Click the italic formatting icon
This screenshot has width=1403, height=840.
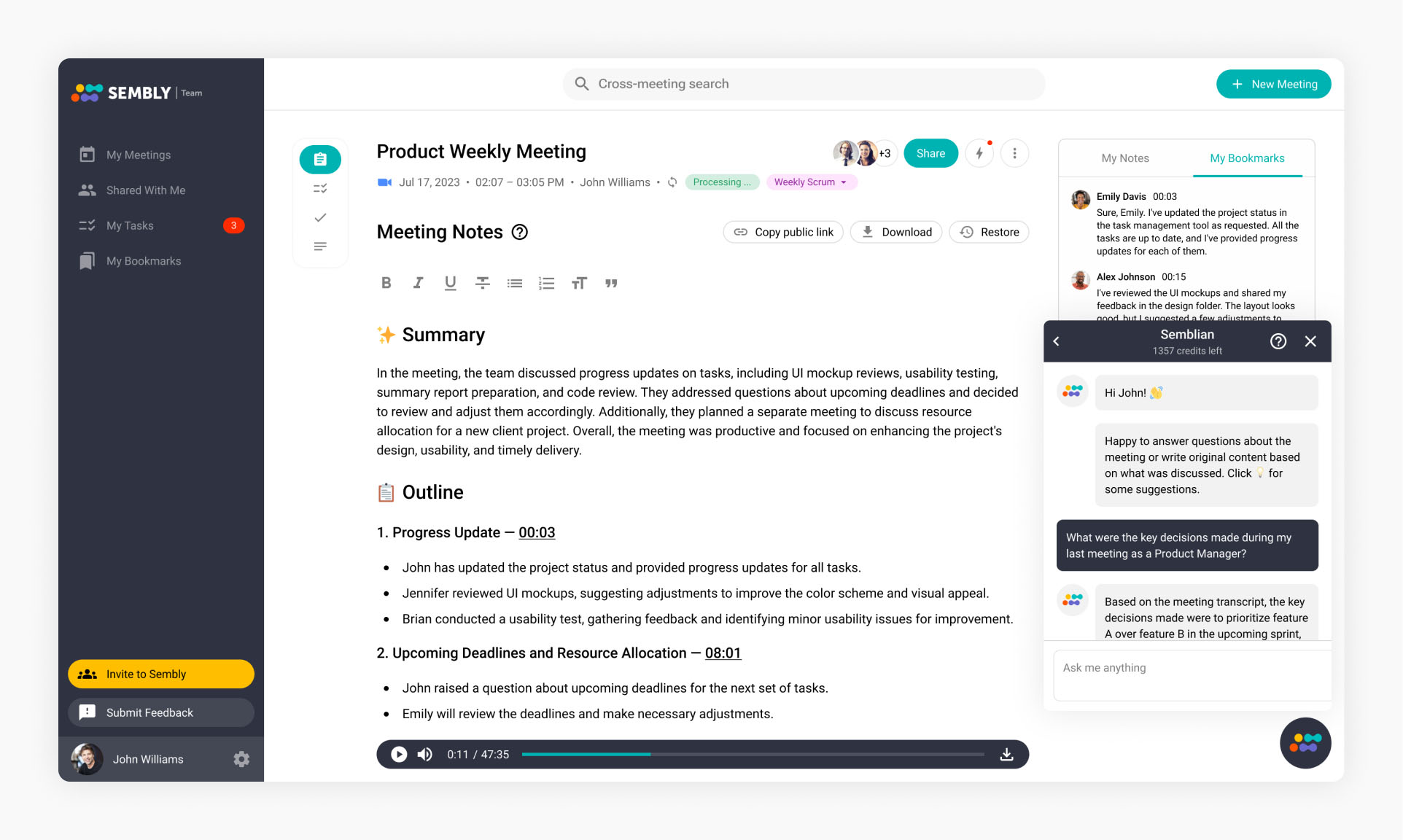click(x=416, y=282)
